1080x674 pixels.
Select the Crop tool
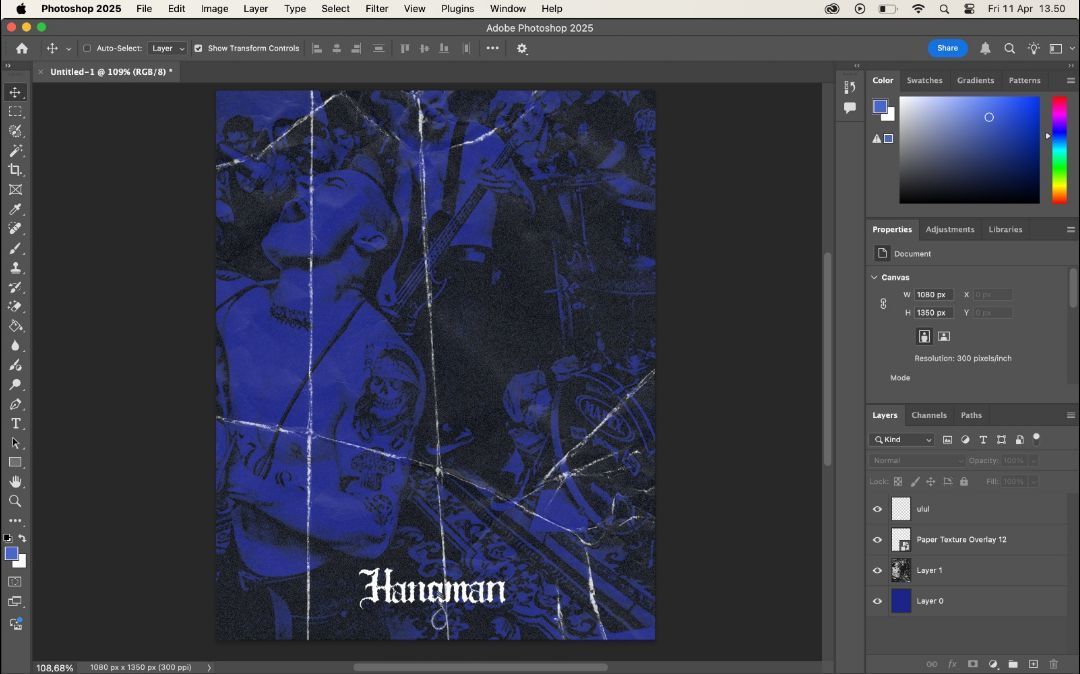(x=15, y=170)
